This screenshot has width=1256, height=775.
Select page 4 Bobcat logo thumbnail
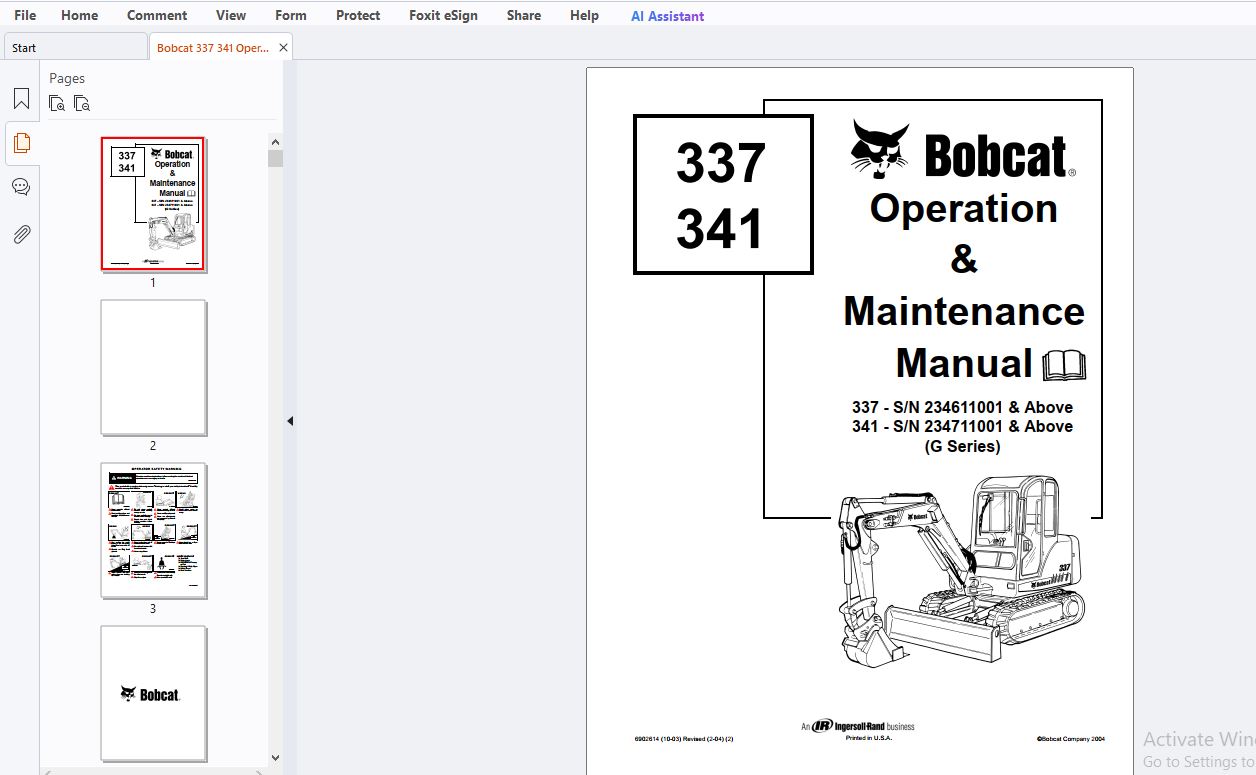153,694
